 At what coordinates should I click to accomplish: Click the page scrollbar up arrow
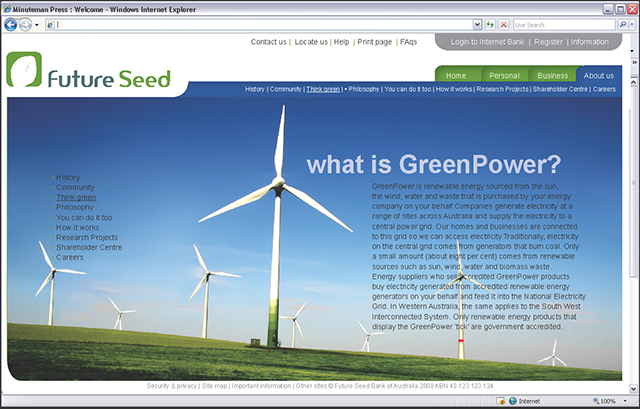click(633, 82)
